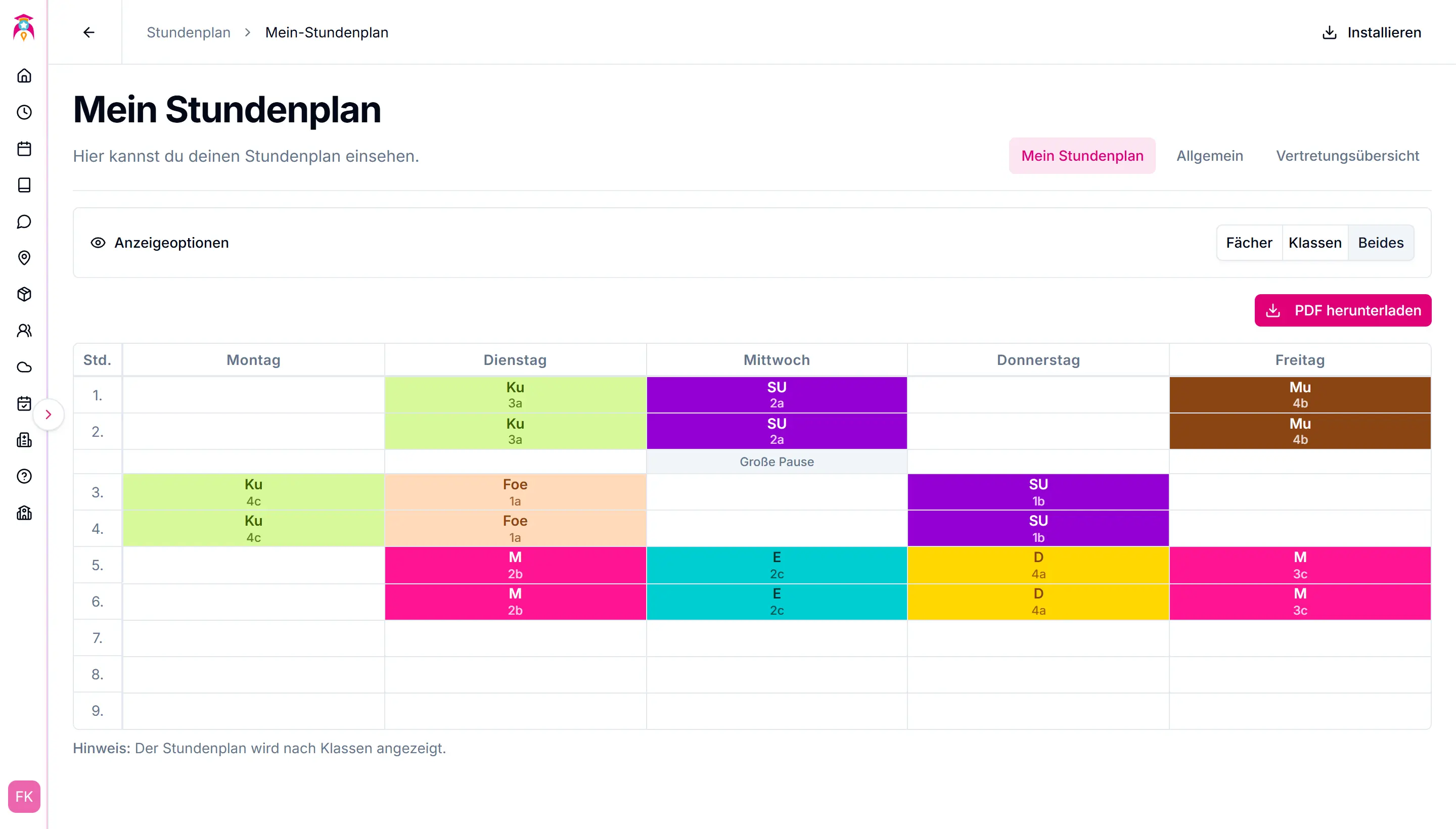Go back using the arrow icon
The height and width of the screenshot is (829, 1456).
89,32
